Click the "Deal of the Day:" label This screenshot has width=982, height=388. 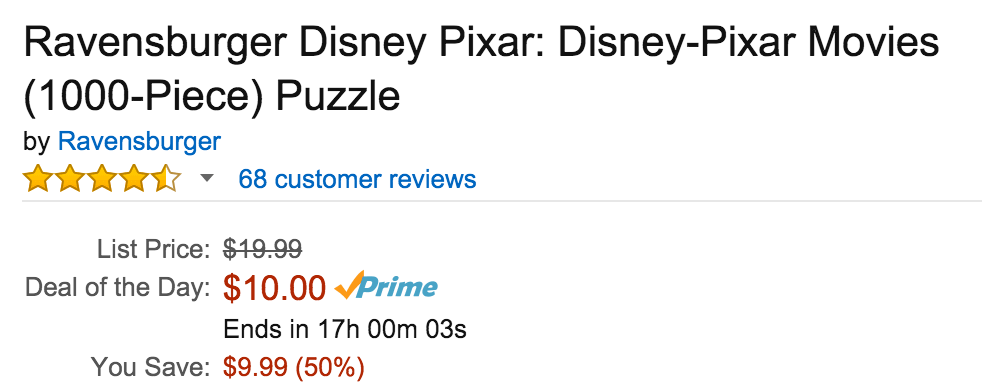[118, 288]
